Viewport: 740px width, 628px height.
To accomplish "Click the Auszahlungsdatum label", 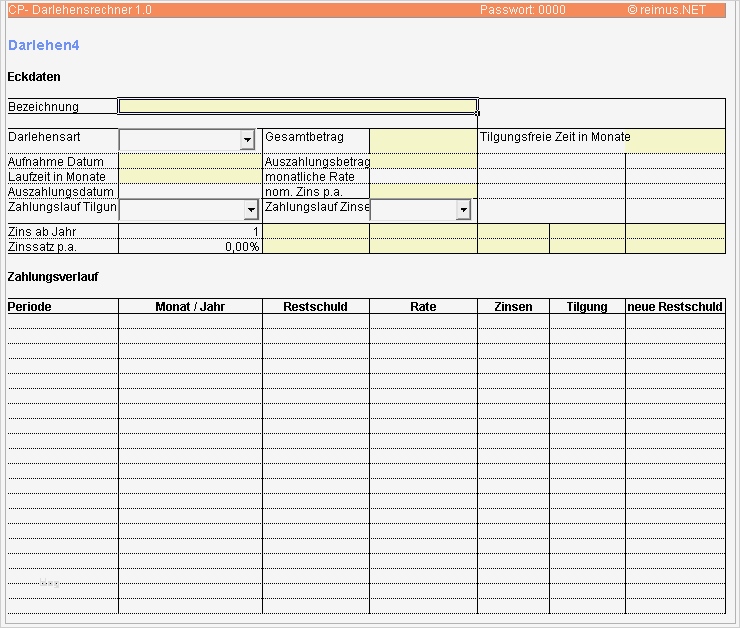I will [61, 192].
